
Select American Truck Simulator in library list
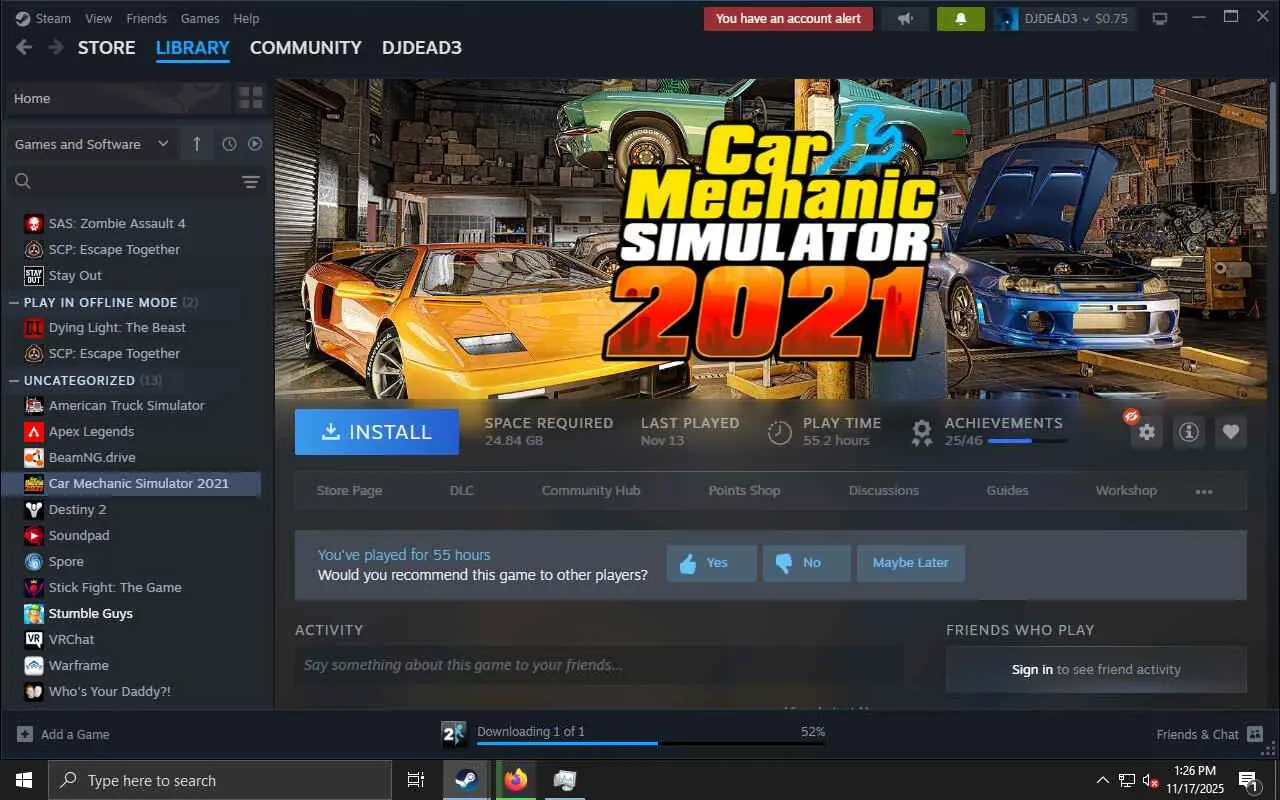pos(127,405)
